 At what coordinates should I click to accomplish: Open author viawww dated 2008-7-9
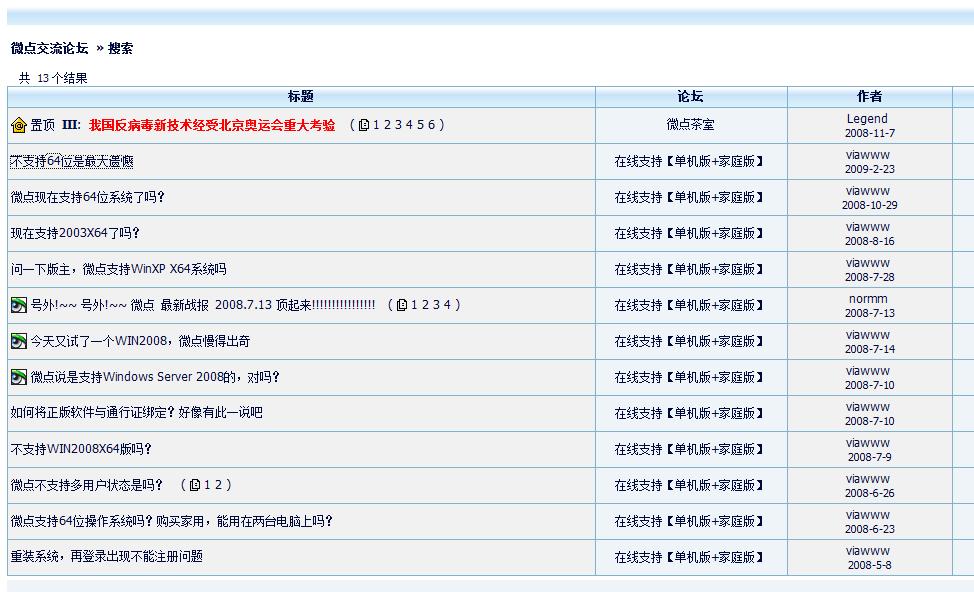868,443
